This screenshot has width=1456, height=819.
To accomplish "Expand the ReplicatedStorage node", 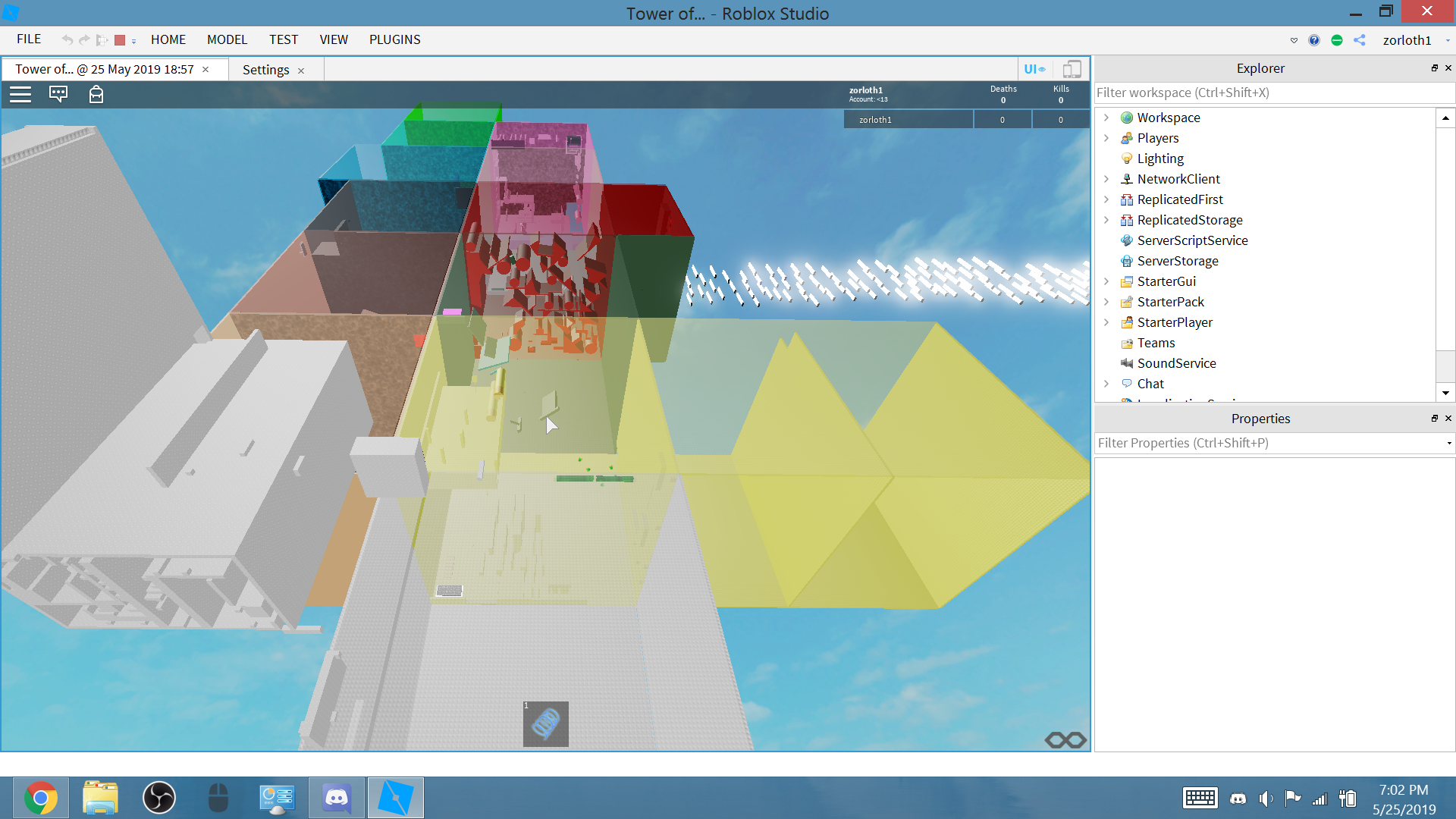I will pyautogui.click(x=1106, y=220).
